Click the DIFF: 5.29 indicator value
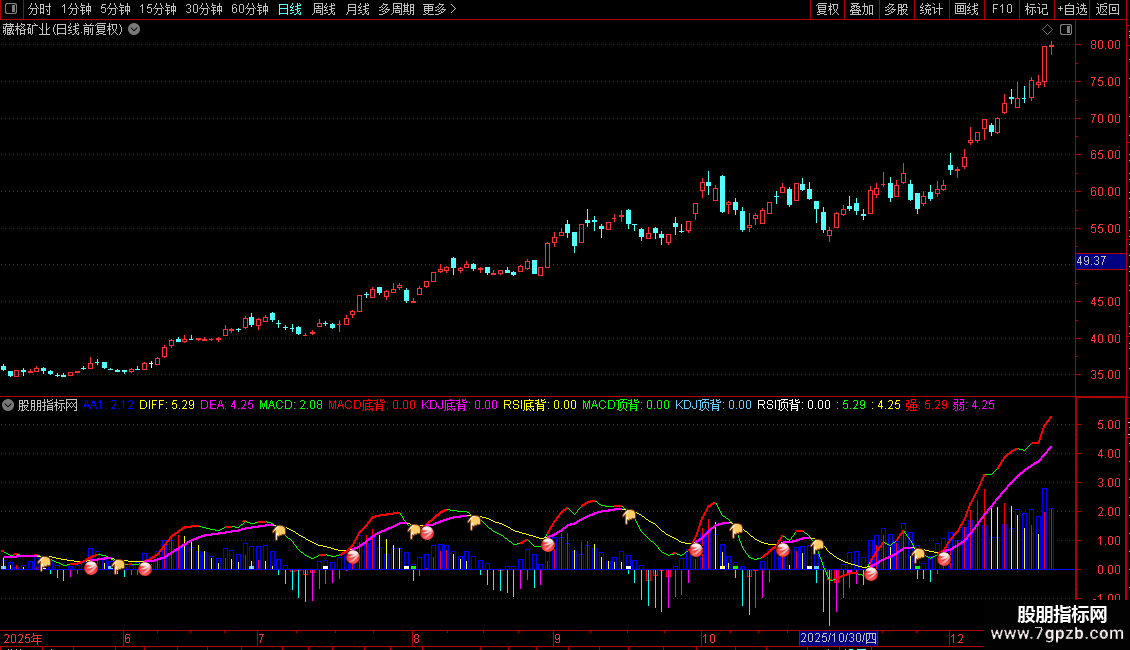Screen dimensions: 1130x650 tap(166, 405)
